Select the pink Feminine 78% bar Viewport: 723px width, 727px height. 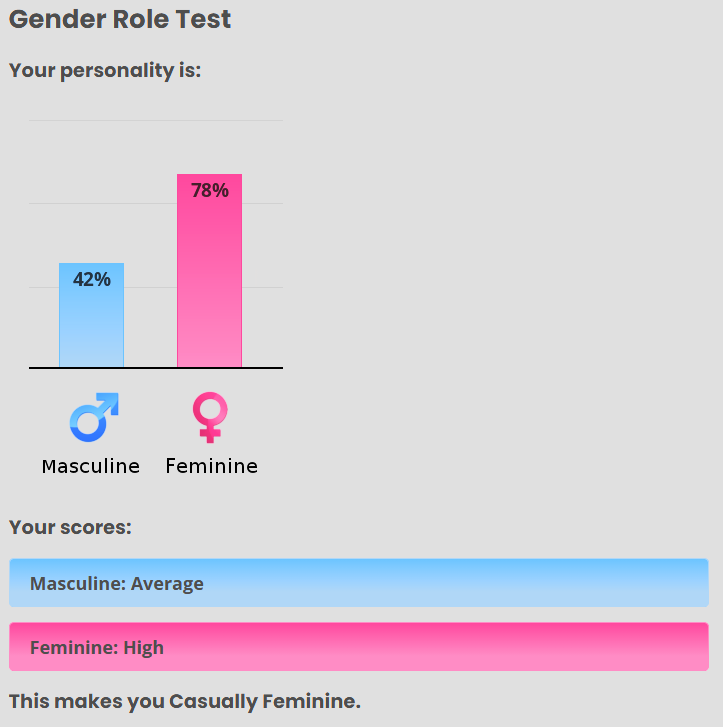pos(210,271)
